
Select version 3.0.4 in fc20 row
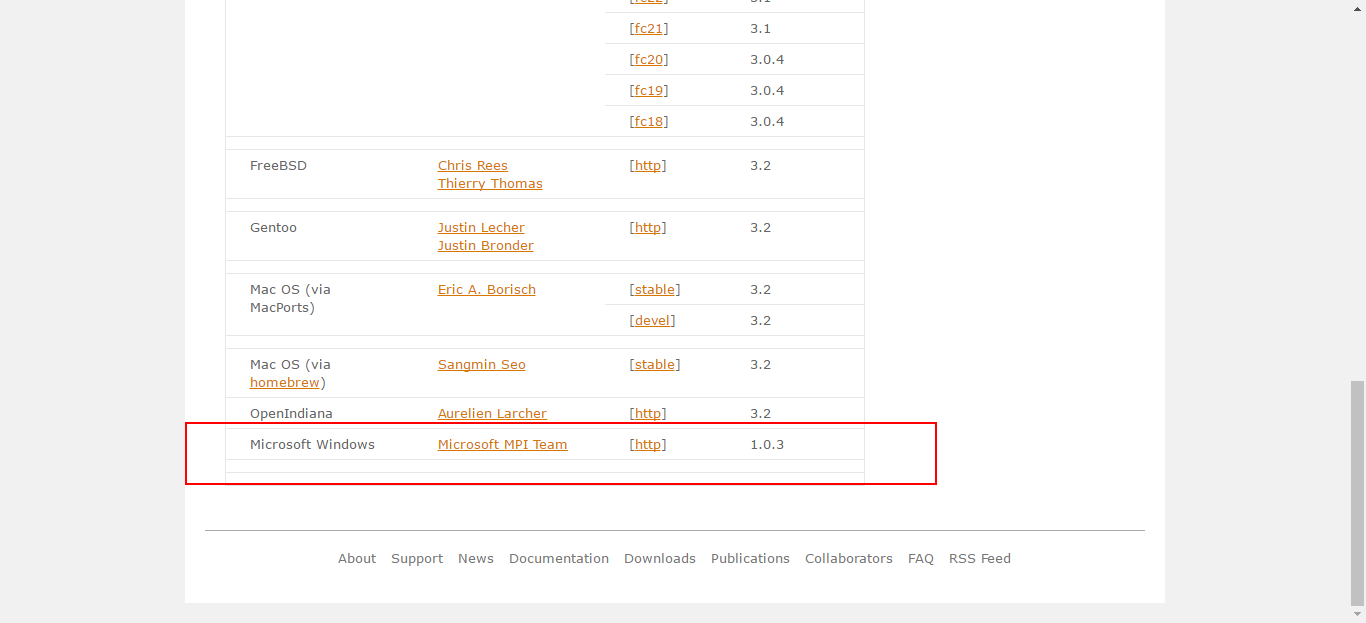coord(767,59)
